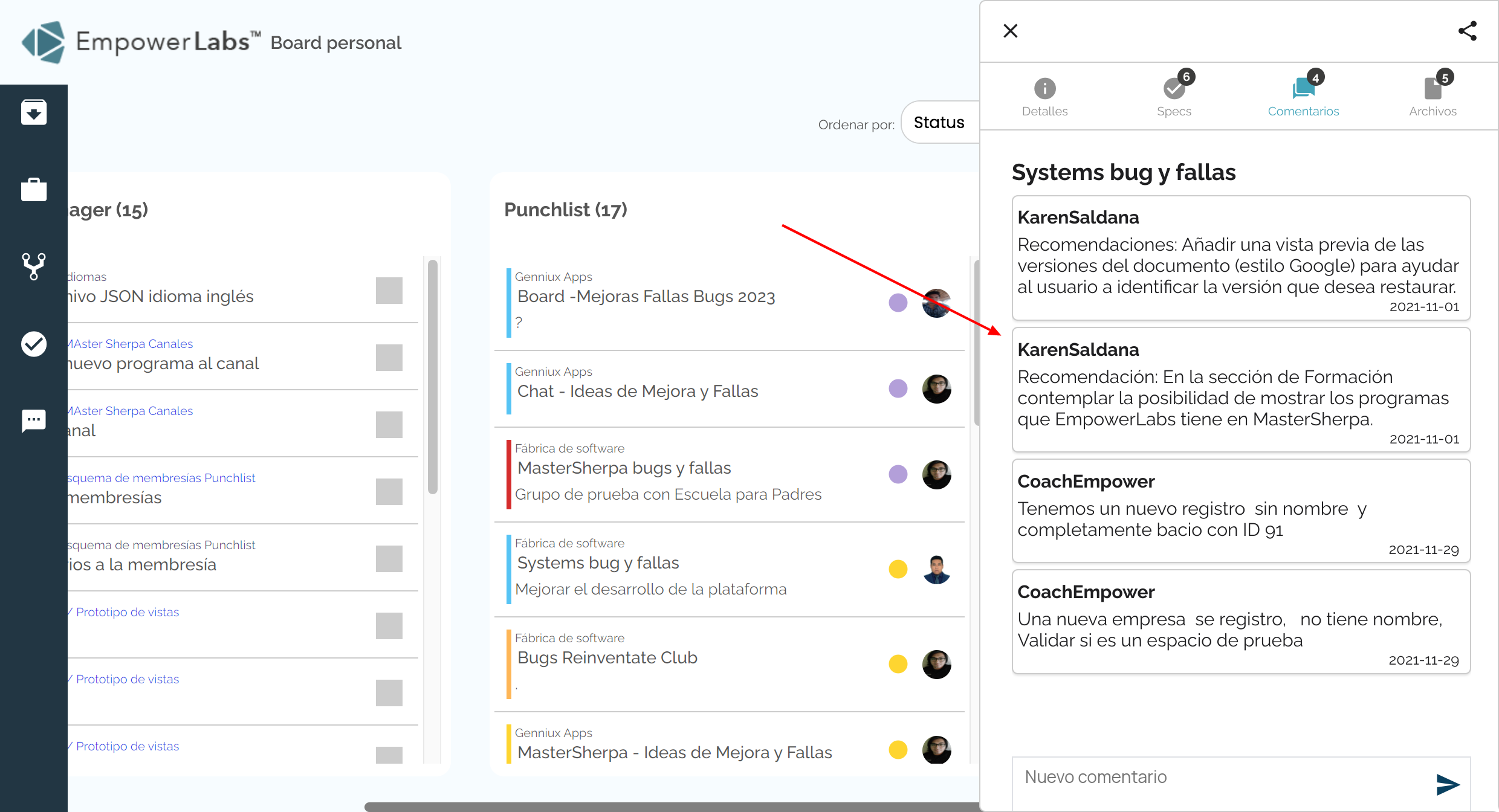Click avatar on MasterSherpa bugs y fallas card
The image size is (1499, 812).
click(936, 474)
